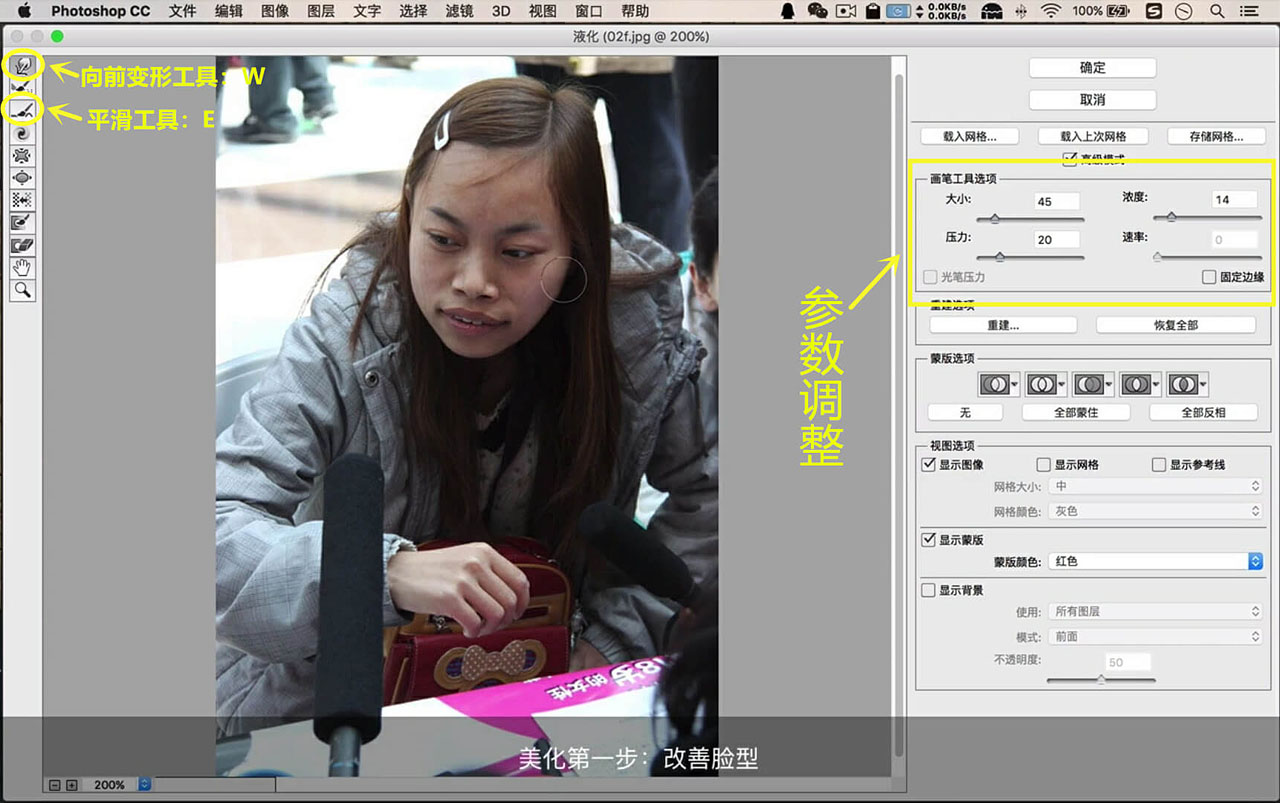
Task: Open the 文件 menu
Action: 183,11
